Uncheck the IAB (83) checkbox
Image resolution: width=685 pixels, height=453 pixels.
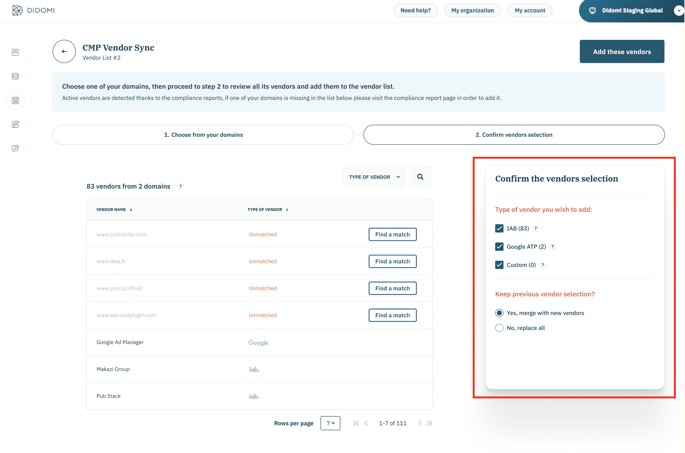click(499, 228)
